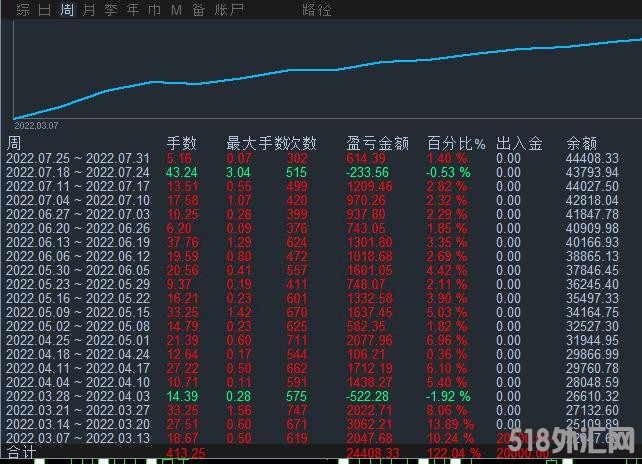642x464 pixels.
Task: Select week row 2022.05.09 ~ 2022.05.15
Action: coord(312,312)
